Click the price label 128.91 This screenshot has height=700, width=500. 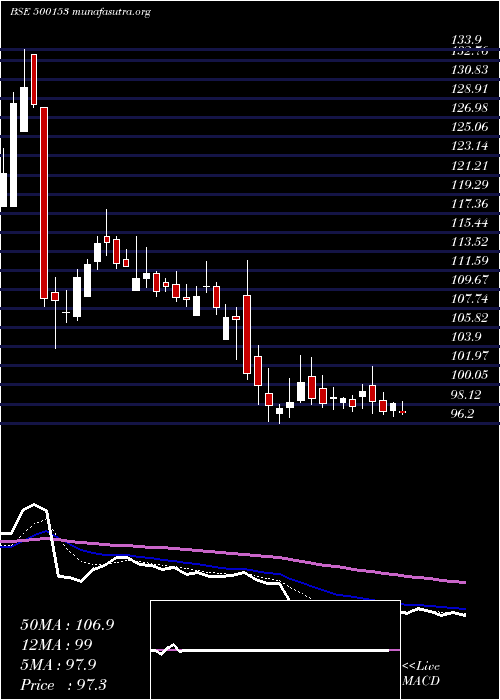tap(468, 89)
